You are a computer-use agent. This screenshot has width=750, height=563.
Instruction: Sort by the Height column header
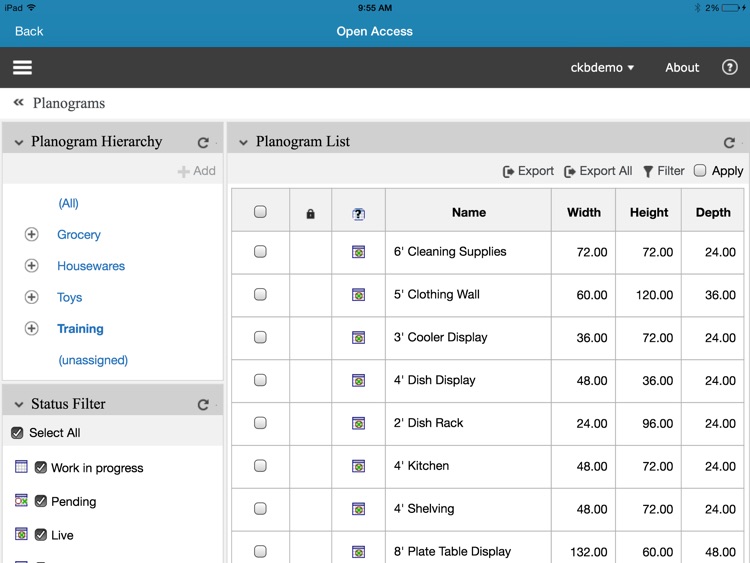[649, 212]
